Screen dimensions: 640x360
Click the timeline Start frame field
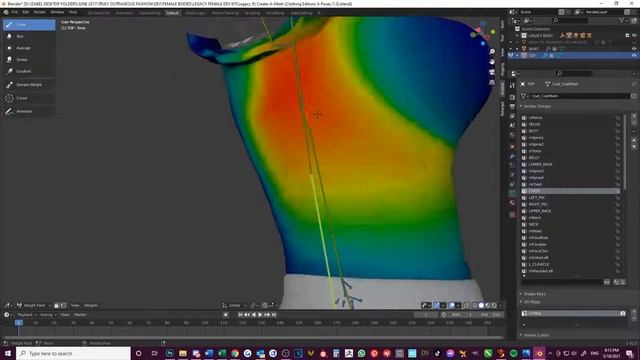[x=463, y=315]
